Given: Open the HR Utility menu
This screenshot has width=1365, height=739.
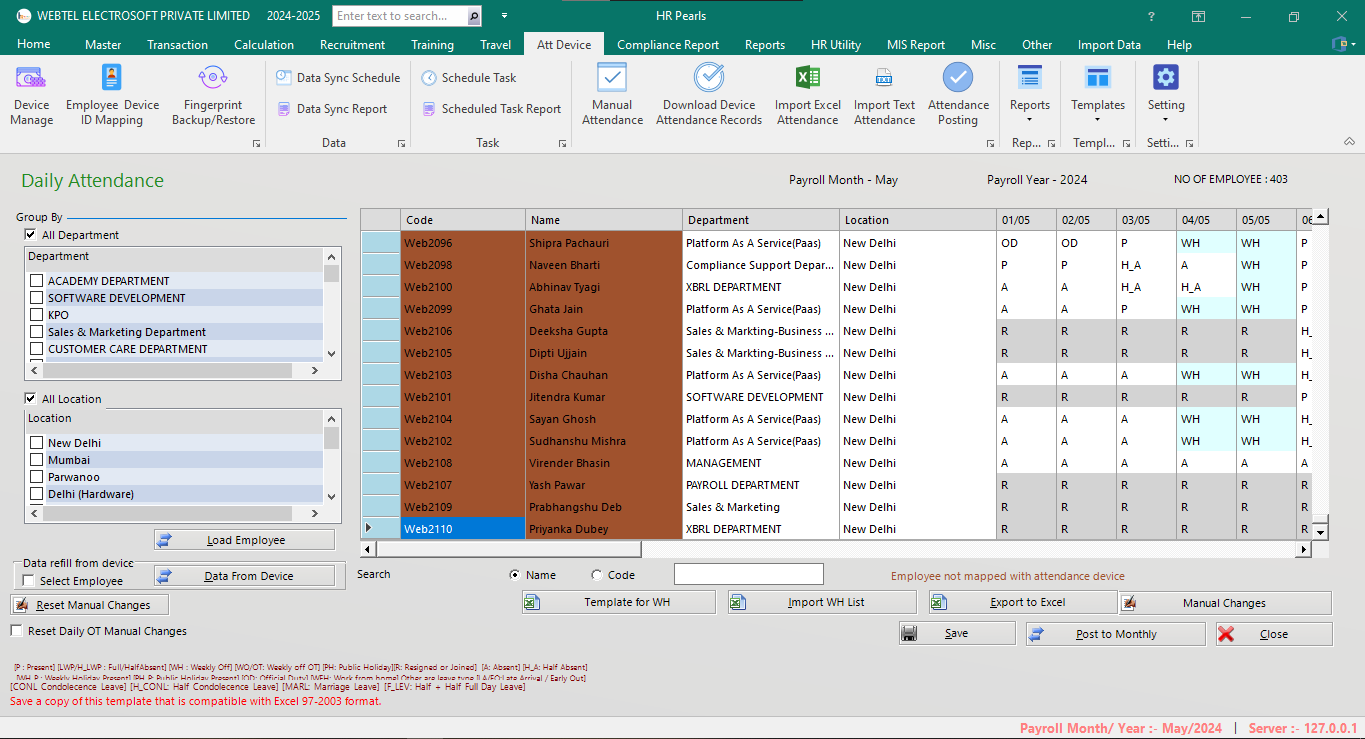Looking at the screenshot, I should [x=836, y=44].
